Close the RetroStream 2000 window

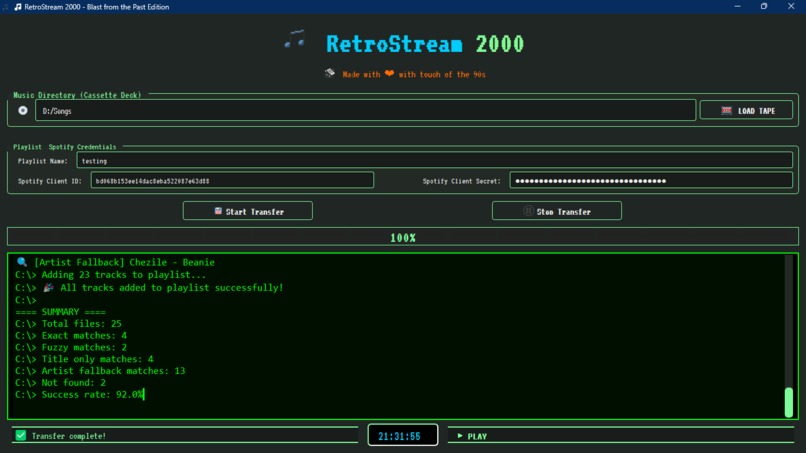791,6
